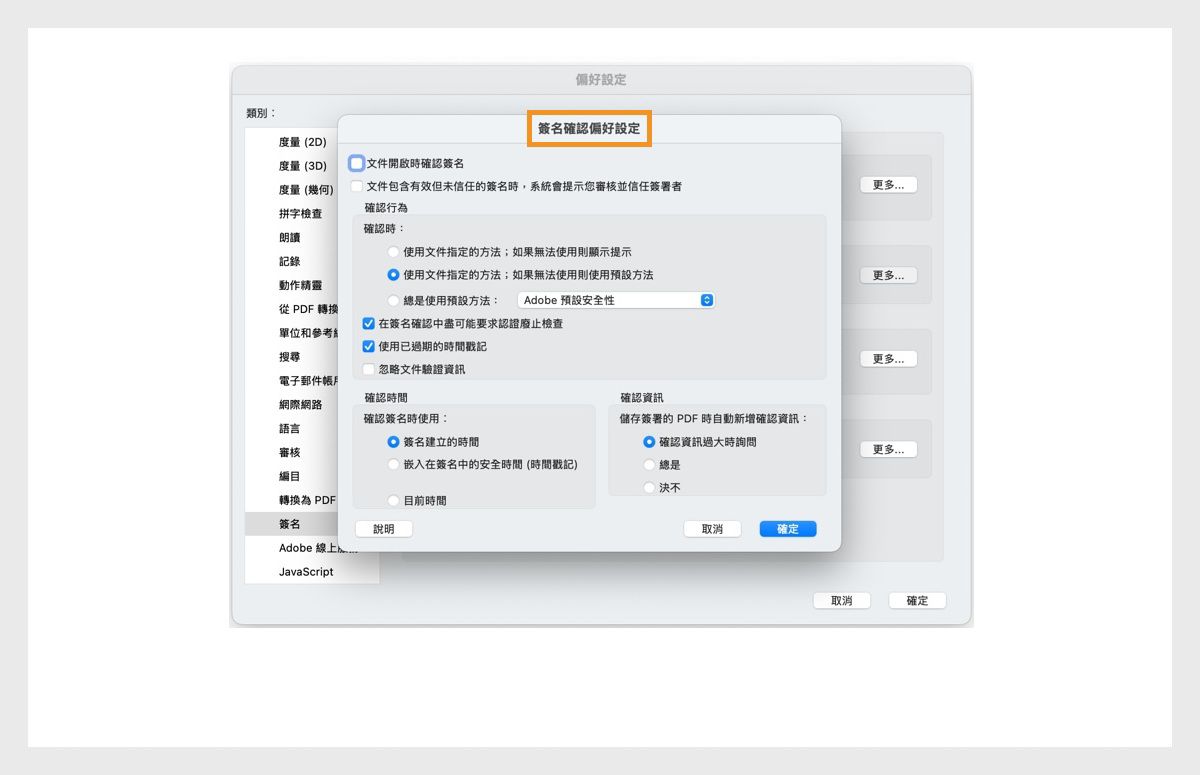Screen dimensions: 1200x775
Task: Select 總是使用預設方法 radio option
Action: [x=393, y=299]
